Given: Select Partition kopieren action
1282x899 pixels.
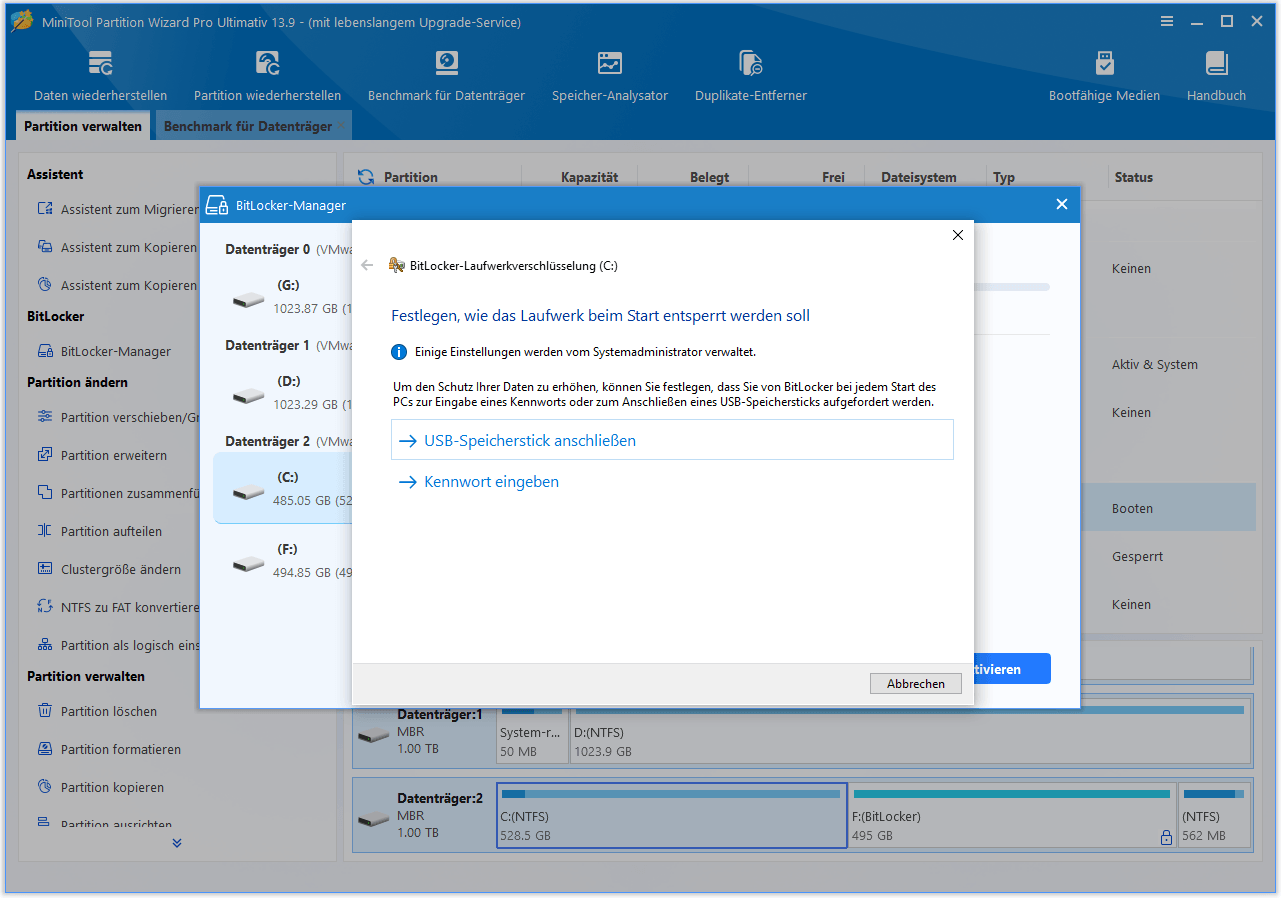Looking at the screenshot, I should pos(100,787).
